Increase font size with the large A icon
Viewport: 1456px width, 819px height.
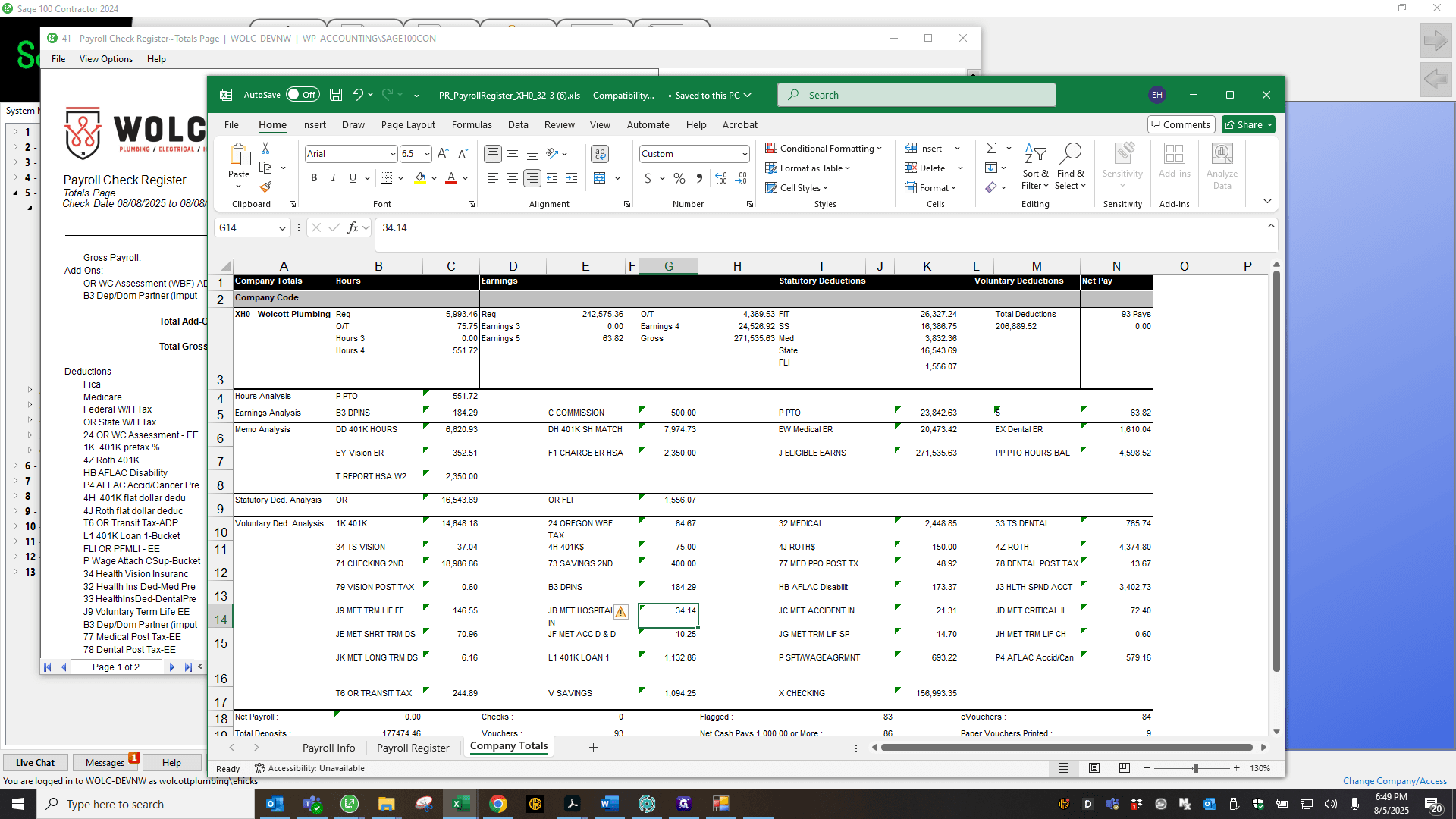pos(444,154)
